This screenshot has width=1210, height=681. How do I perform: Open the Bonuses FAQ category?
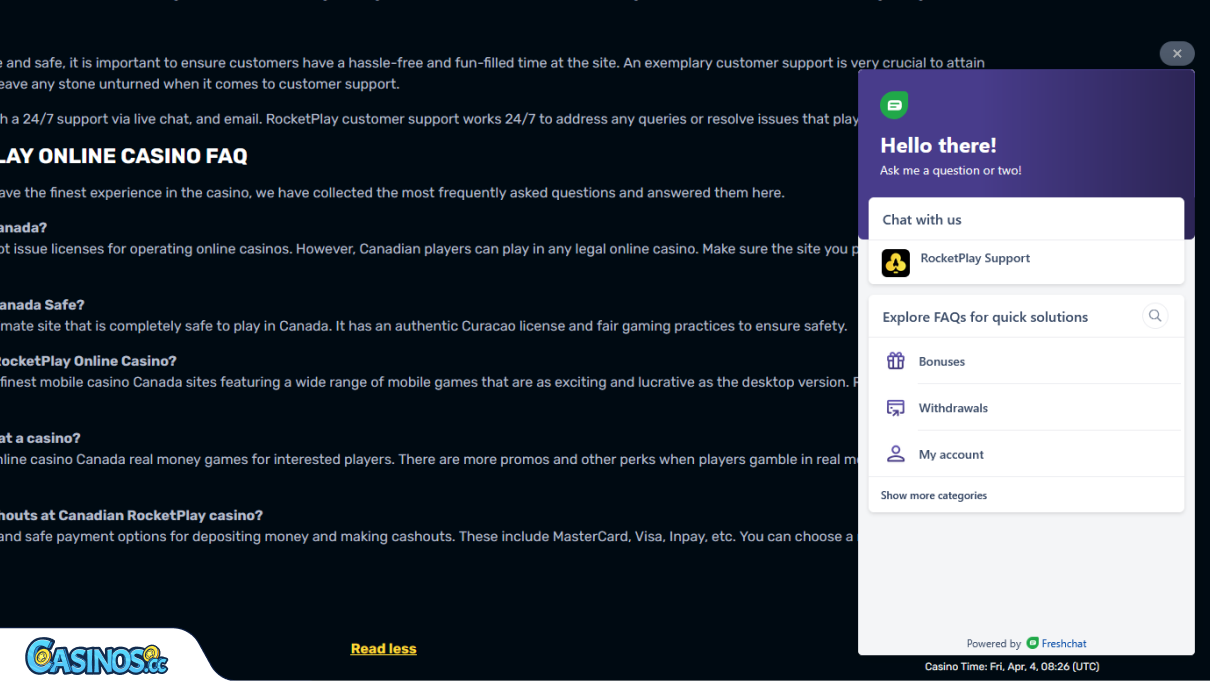pos(1026,361)
